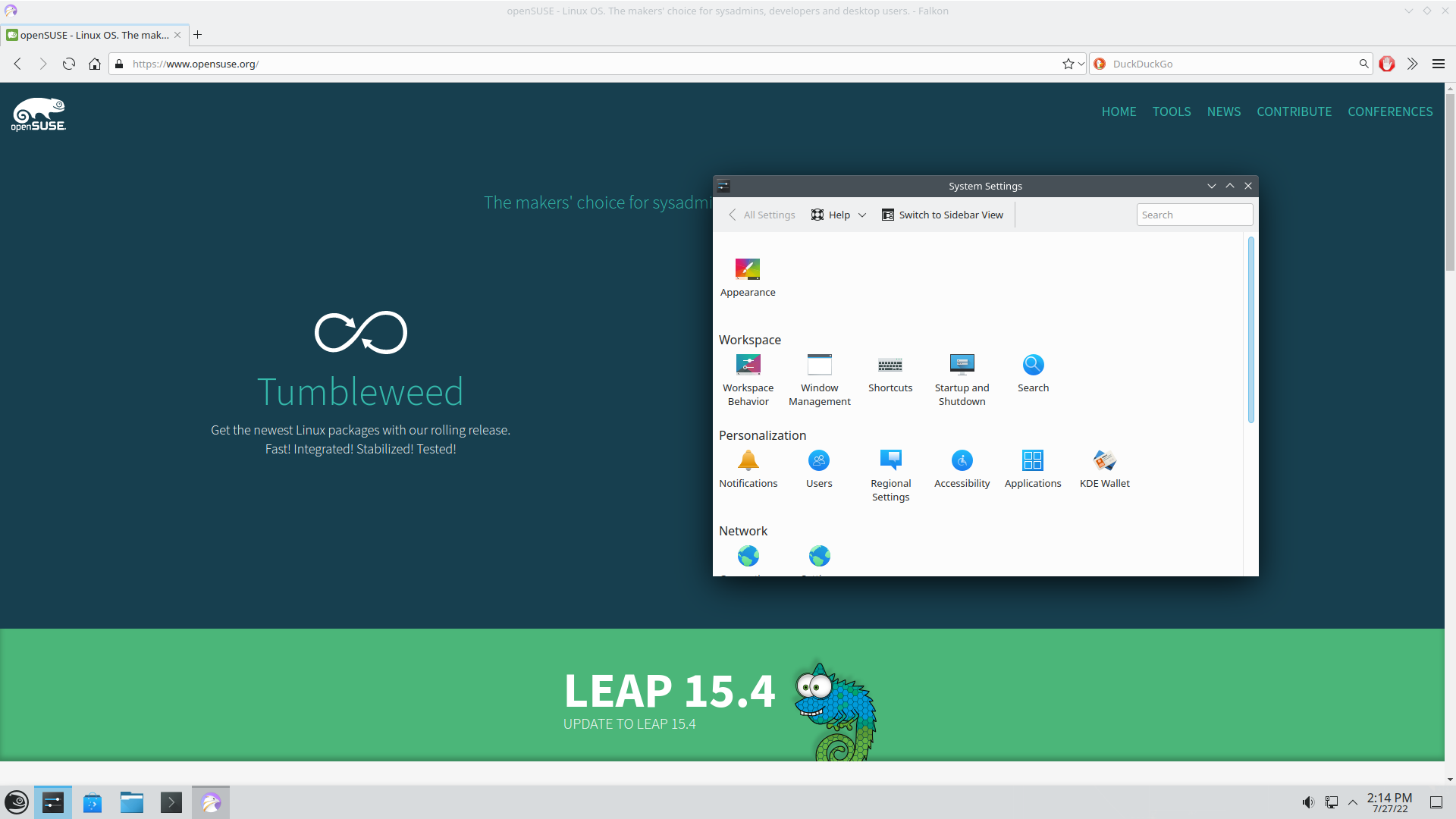The height and width of the screenshot is (819, 1456).
Task: Bookmark this page with the star icon
Action: tap(1068, 64)
